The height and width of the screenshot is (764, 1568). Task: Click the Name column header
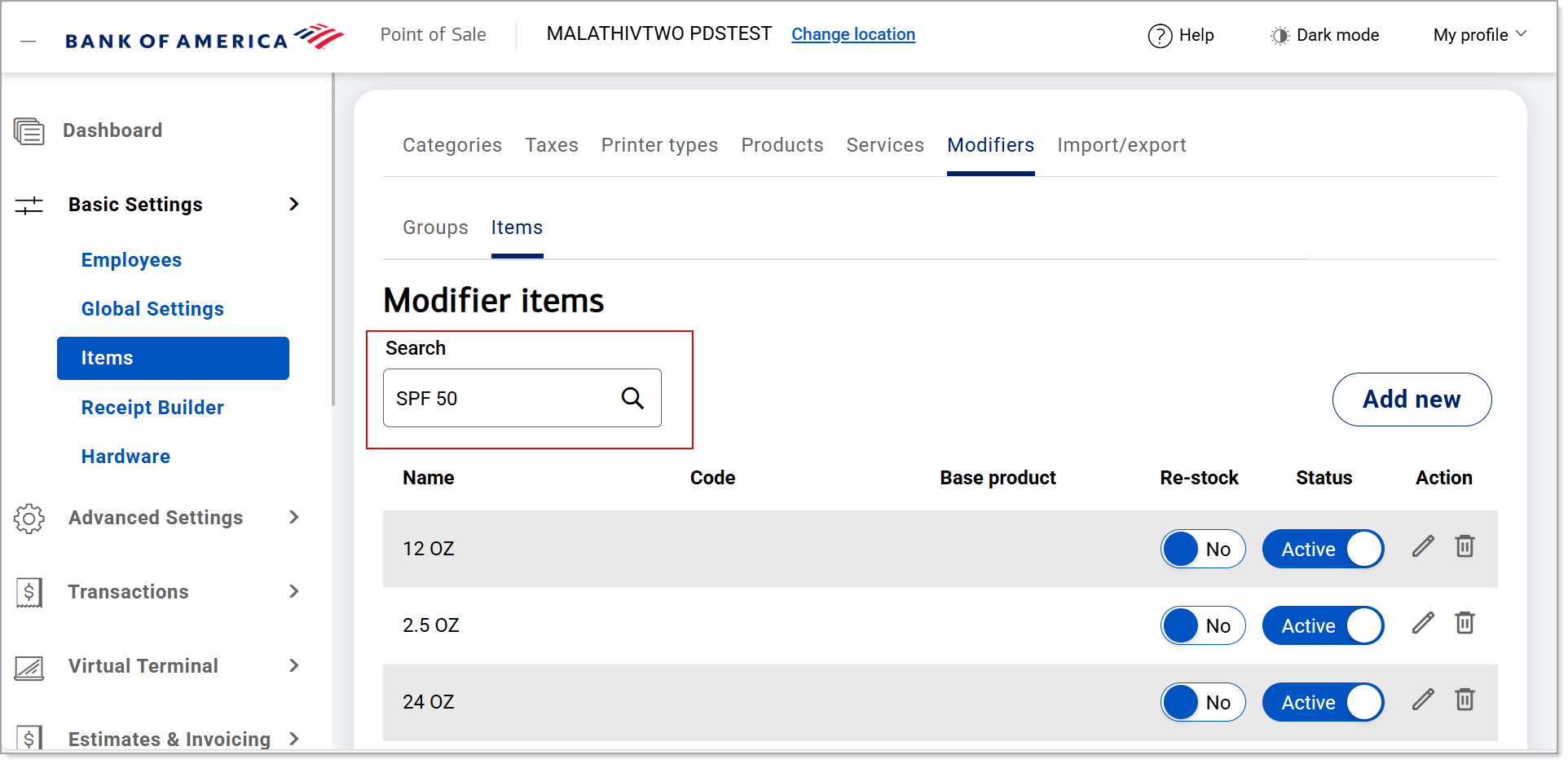tap(429, 479)
